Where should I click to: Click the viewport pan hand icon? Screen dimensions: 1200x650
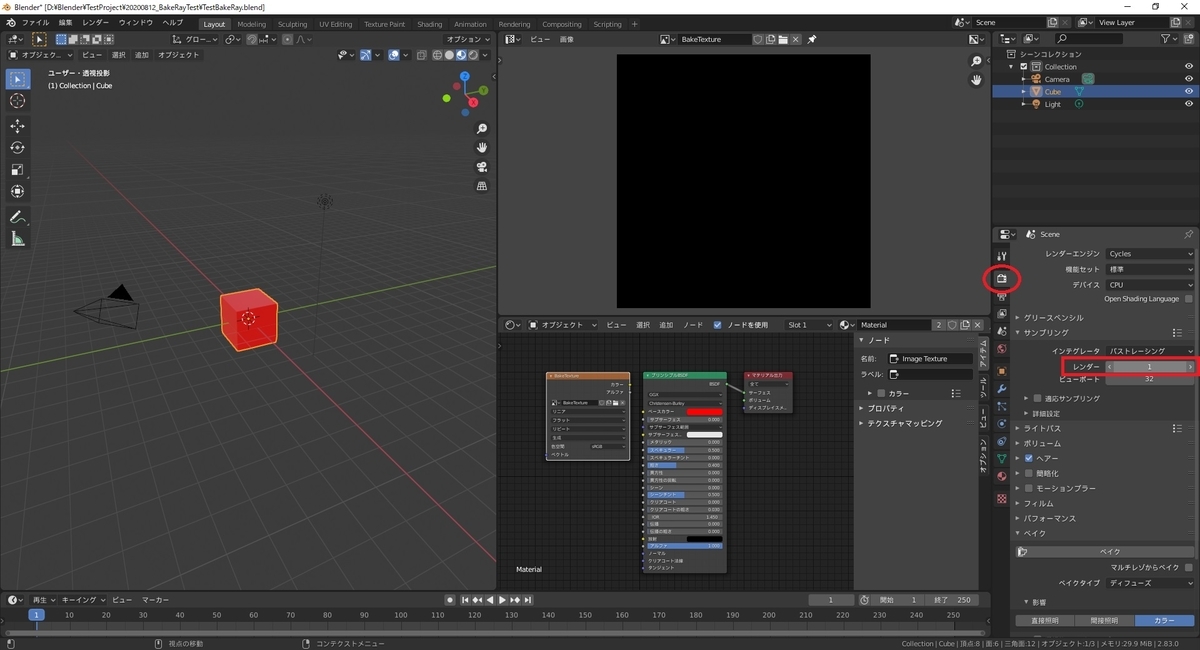coord(482,148)
